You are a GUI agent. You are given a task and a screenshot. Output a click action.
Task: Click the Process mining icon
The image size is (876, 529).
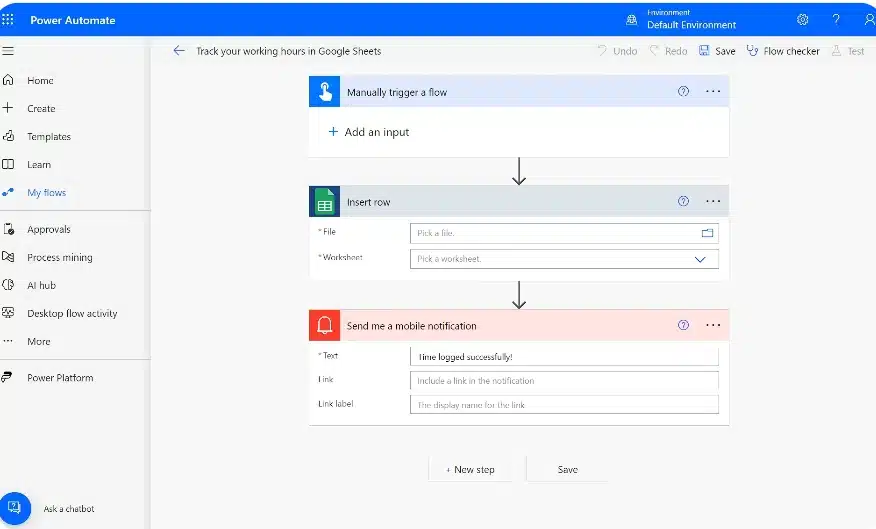8,257
